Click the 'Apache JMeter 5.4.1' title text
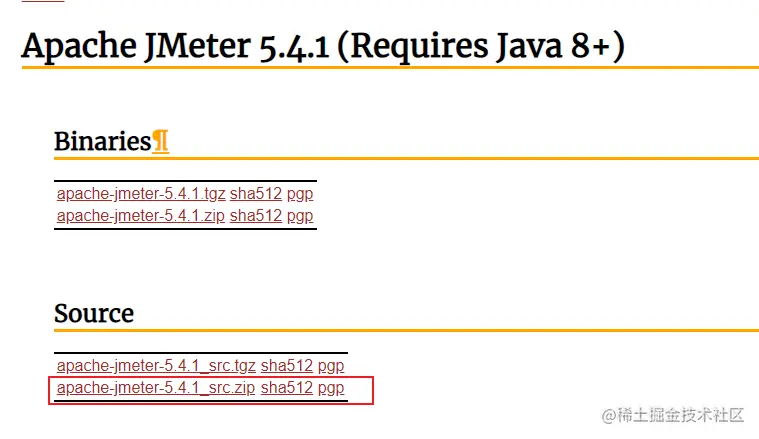759x439 pixels. [x=176, y=47]
